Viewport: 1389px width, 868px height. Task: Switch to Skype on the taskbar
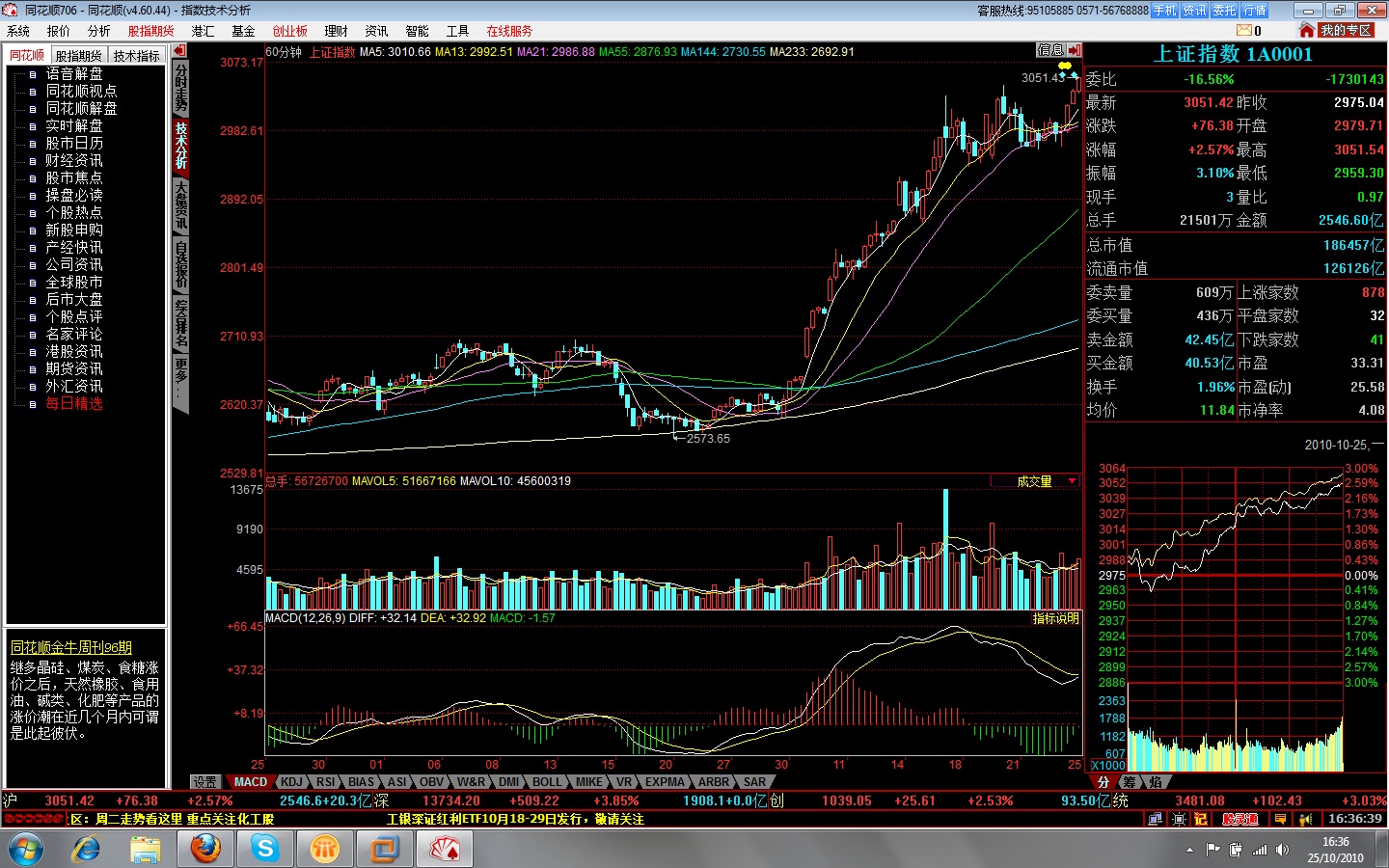pyautogui.click(x=265, y=850)
